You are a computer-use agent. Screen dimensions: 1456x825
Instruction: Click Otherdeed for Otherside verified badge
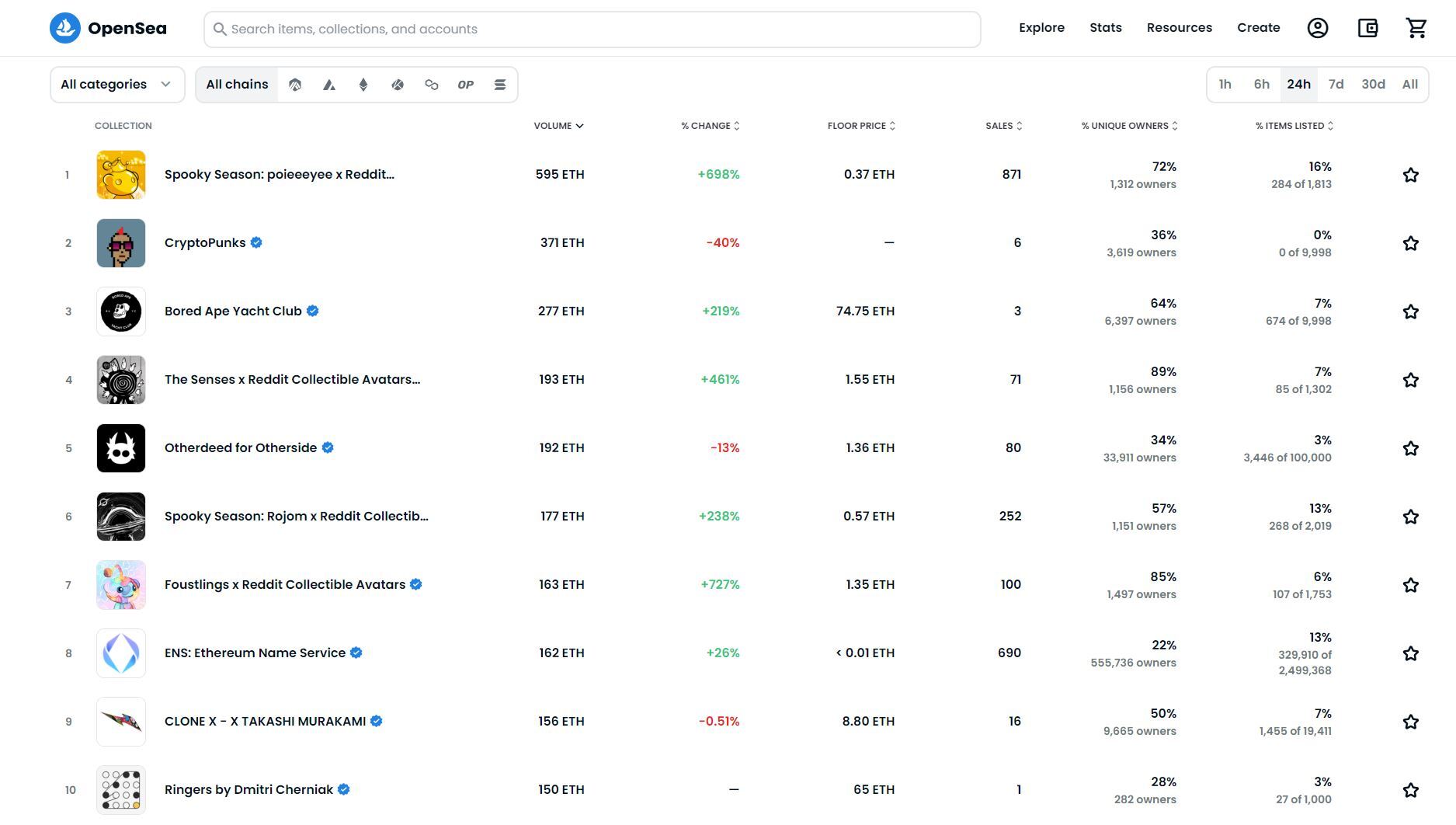[328, 447]
